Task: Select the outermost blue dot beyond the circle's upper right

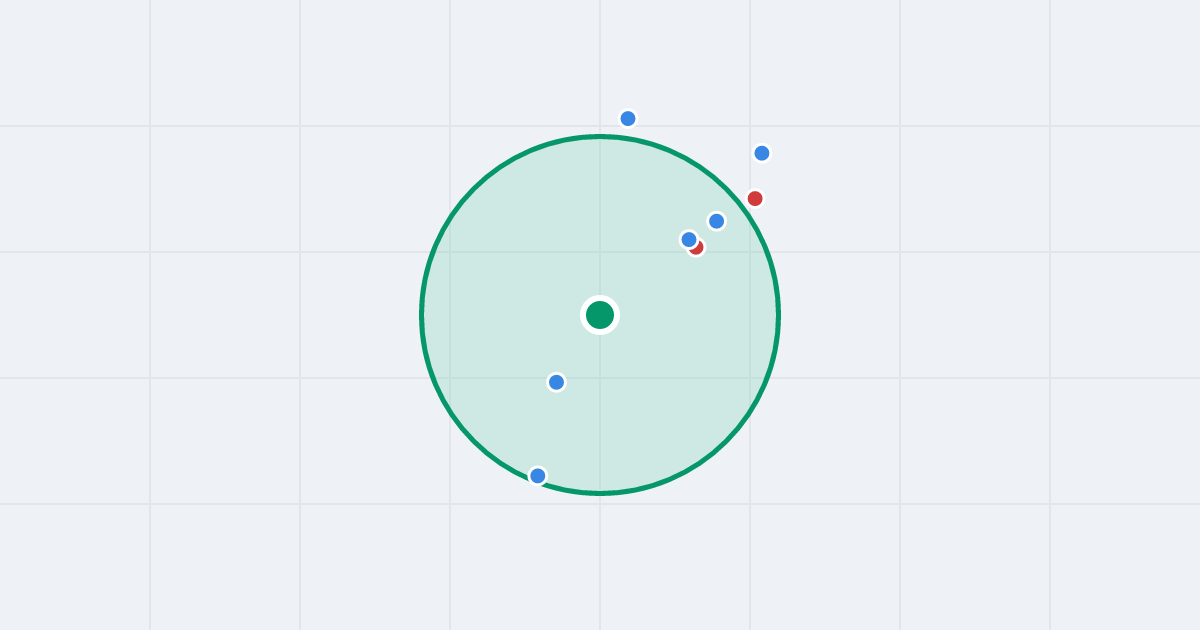Action: pyautogui.click(x=762, y=153)
